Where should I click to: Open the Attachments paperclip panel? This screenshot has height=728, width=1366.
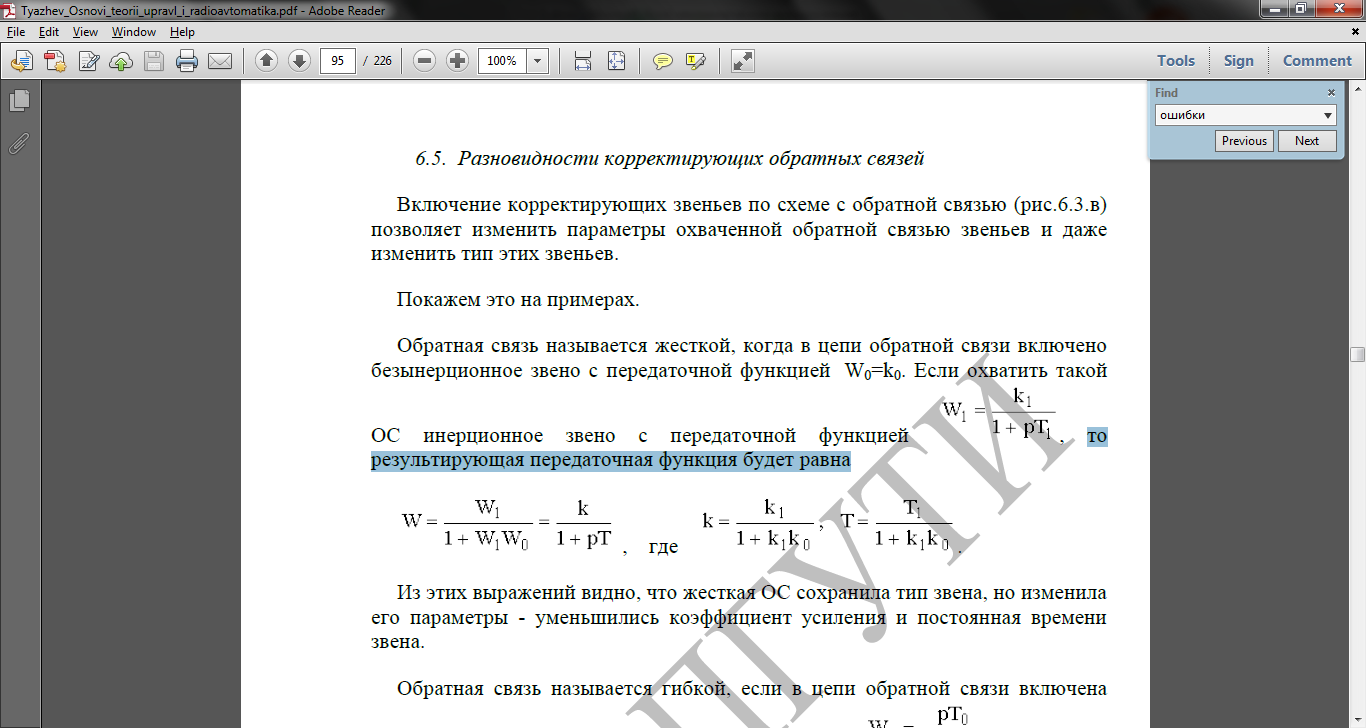[x=19, y=142]
